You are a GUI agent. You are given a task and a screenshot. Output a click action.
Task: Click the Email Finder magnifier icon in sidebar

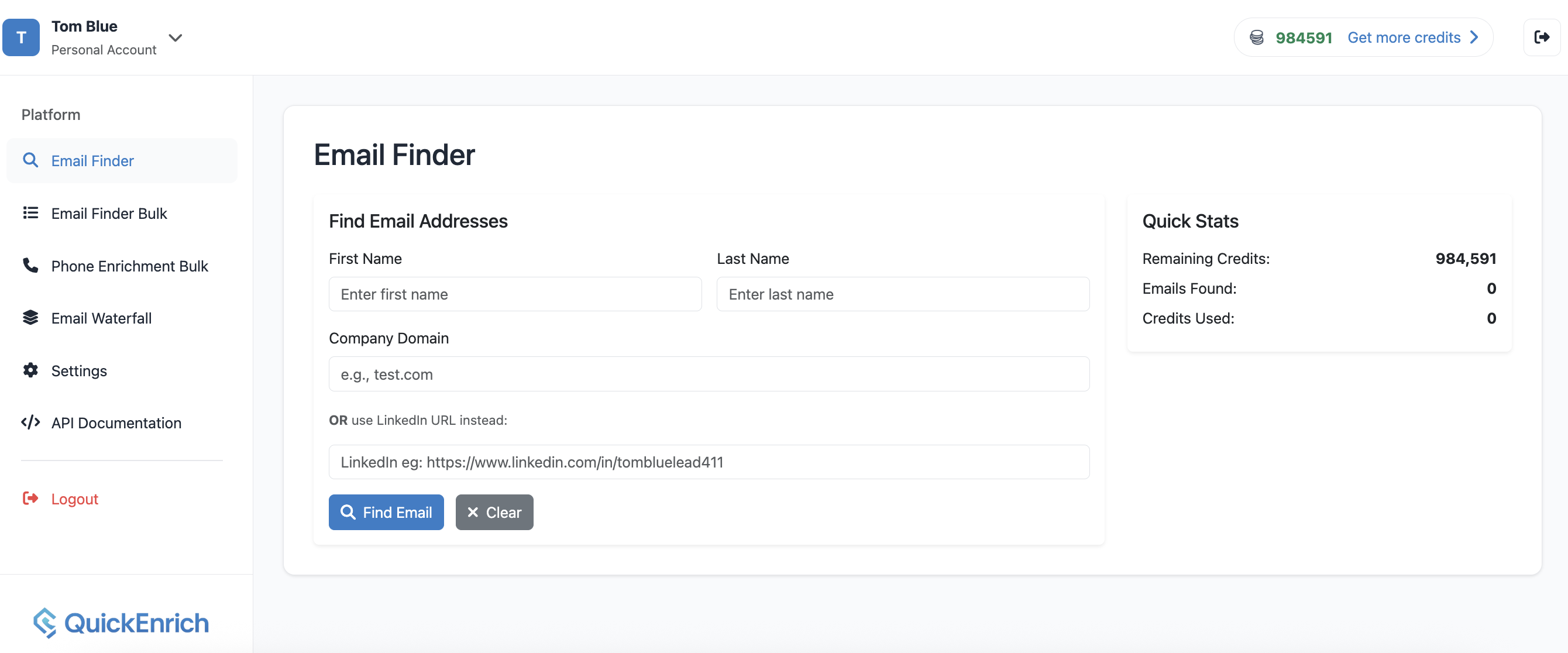coord(30,160)
